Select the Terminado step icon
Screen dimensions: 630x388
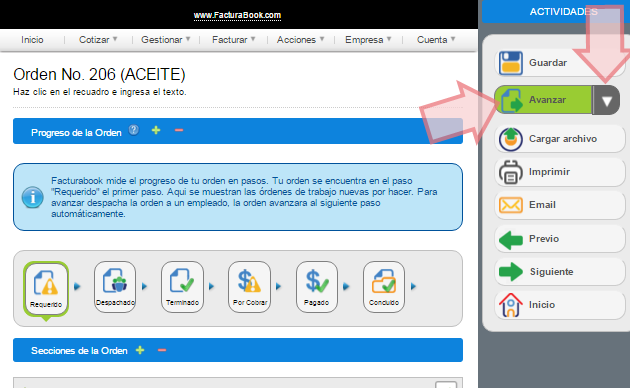point(182,287)
